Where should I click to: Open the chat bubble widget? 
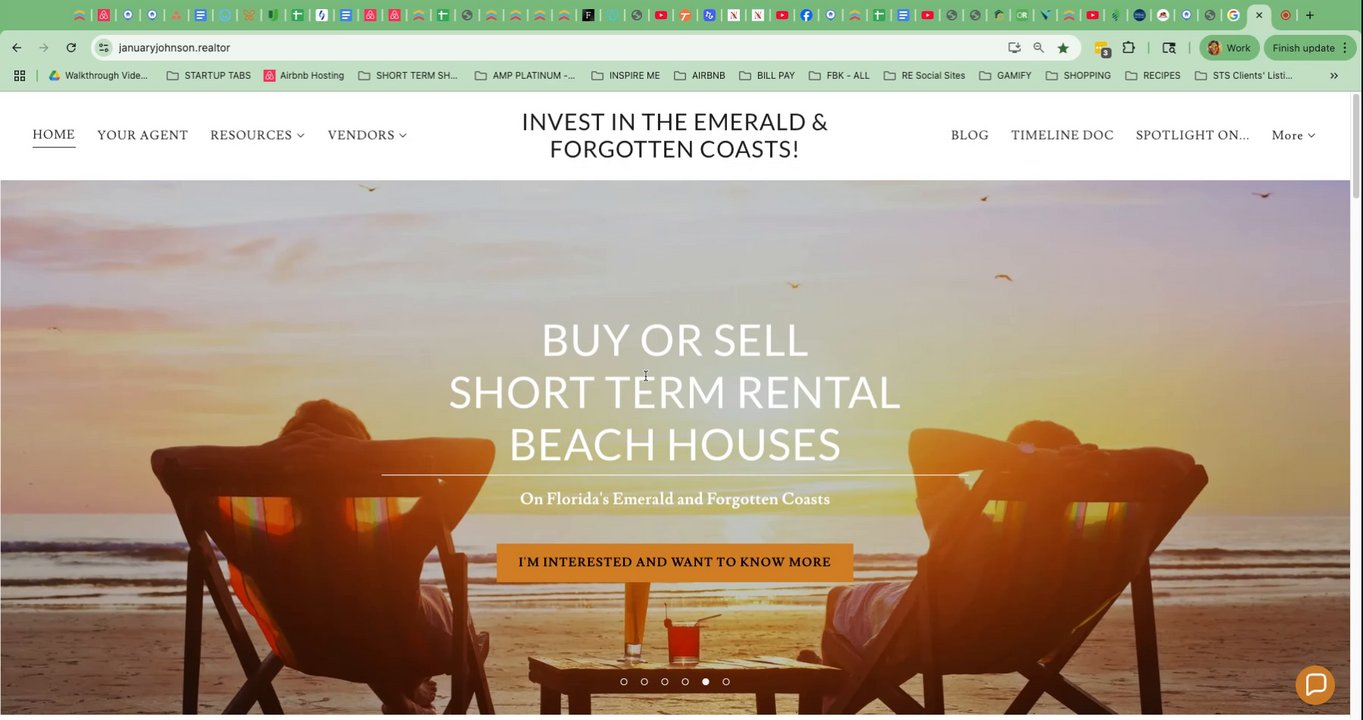[x=1315, y=685]
